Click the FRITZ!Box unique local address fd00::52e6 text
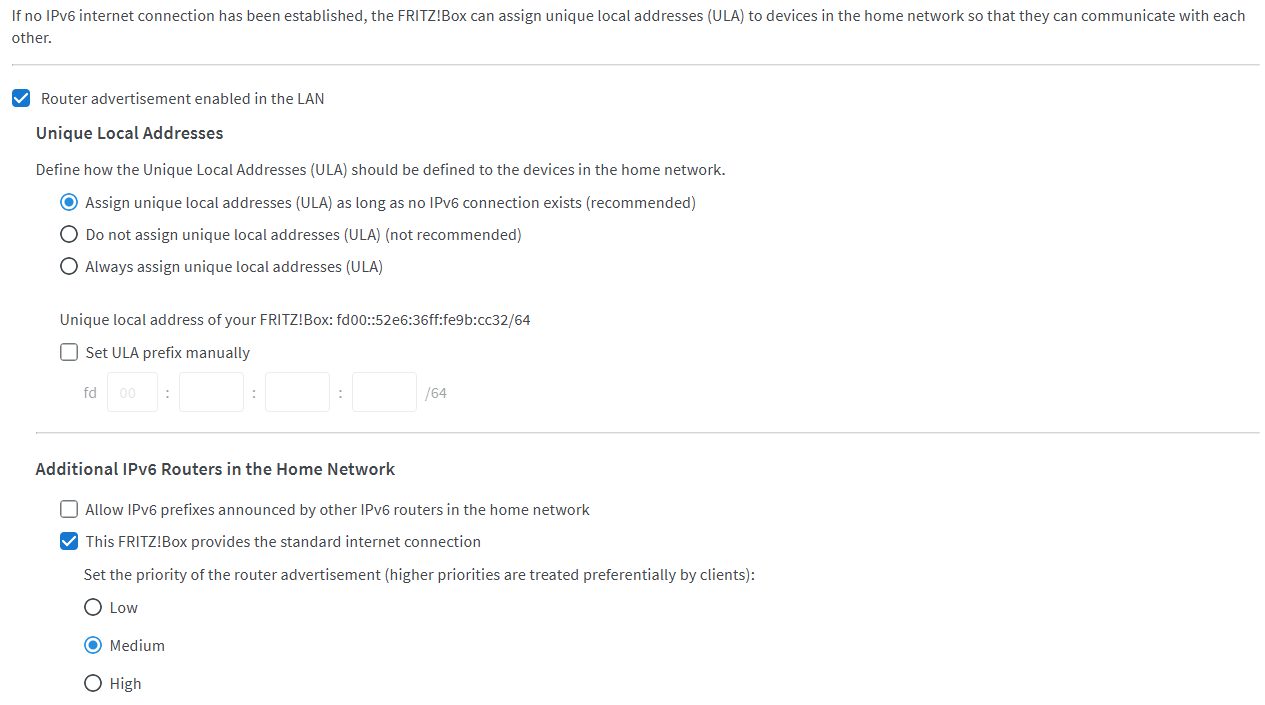Image resolution: width=1265 pixels, height=705 pixels. coord(433,320)
